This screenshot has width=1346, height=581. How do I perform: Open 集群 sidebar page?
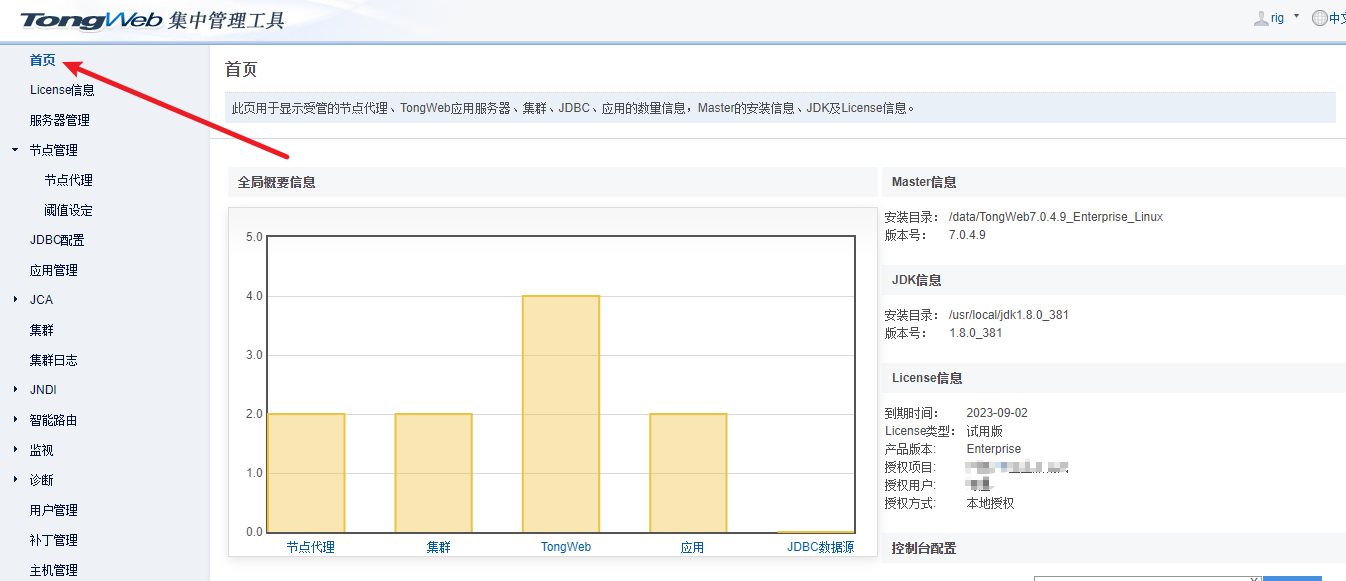coord(41,330)
